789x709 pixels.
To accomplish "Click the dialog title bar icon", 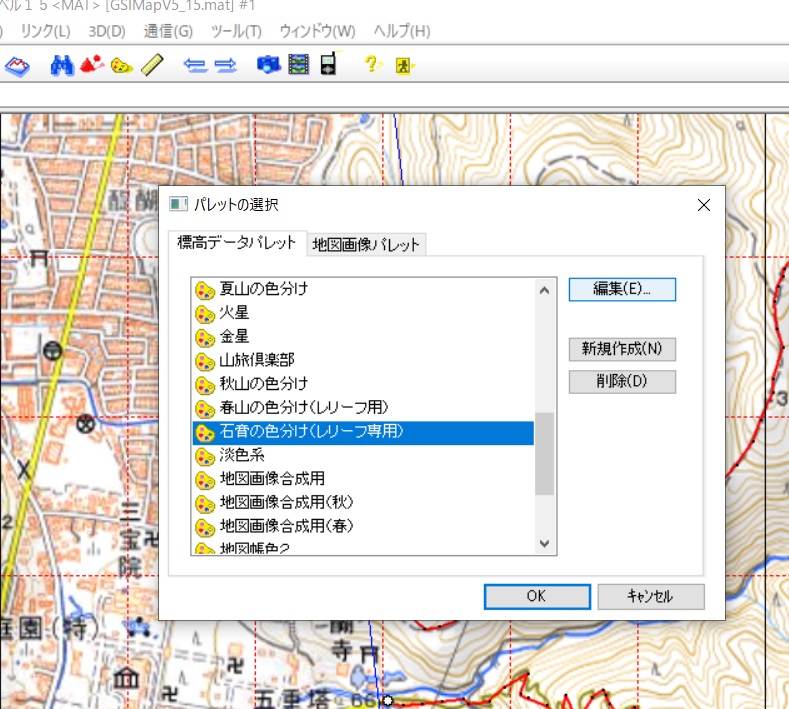I will coord(178,204).
